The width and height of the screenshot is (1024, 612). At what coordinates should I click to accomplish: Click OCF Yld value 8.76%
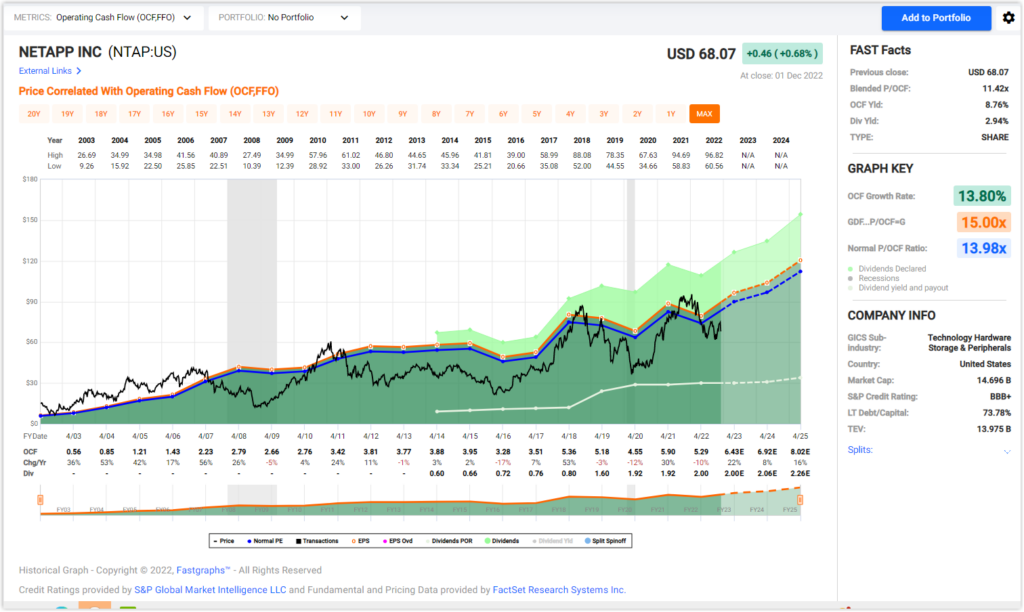[x=997, y=105]
